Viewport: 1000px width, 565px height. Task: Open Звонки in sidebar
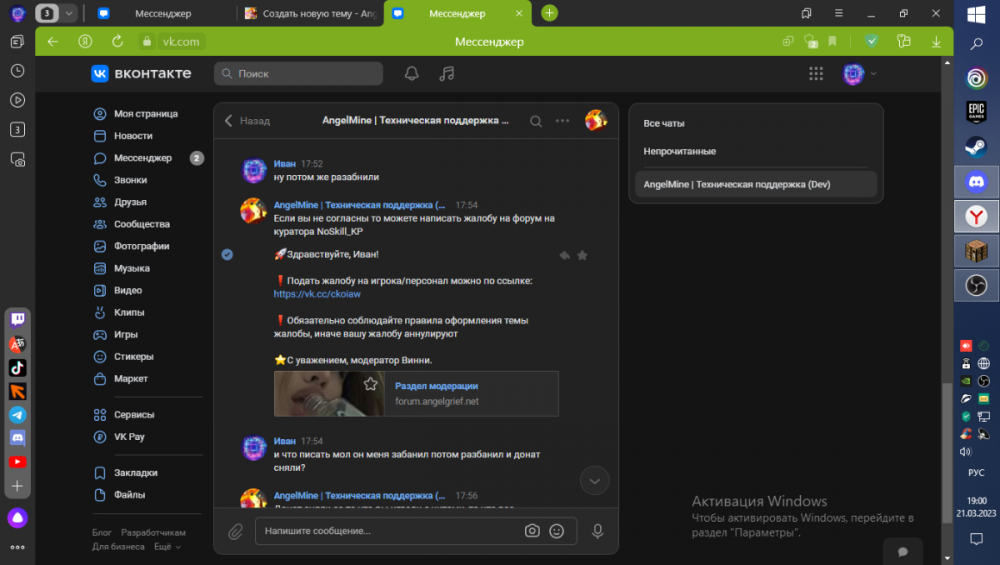[130, 180]
